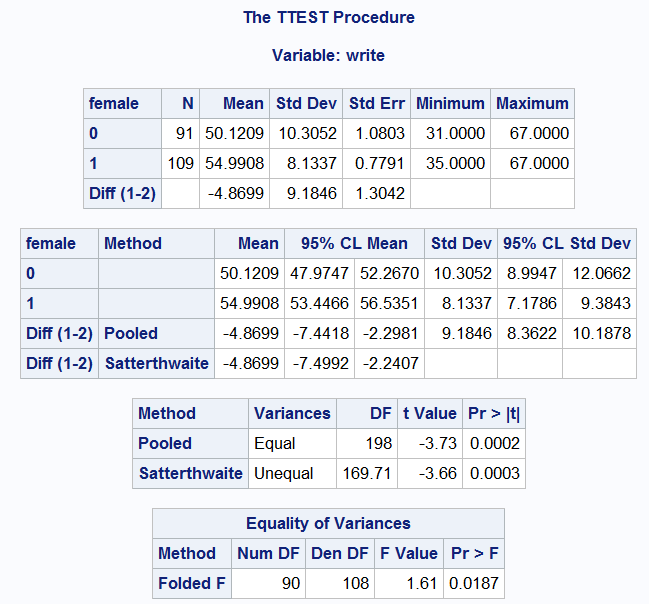Viewport: 649px width, 604px height.
Task: Select the Std Dev limit 9.3843
Action: (606, 303)
